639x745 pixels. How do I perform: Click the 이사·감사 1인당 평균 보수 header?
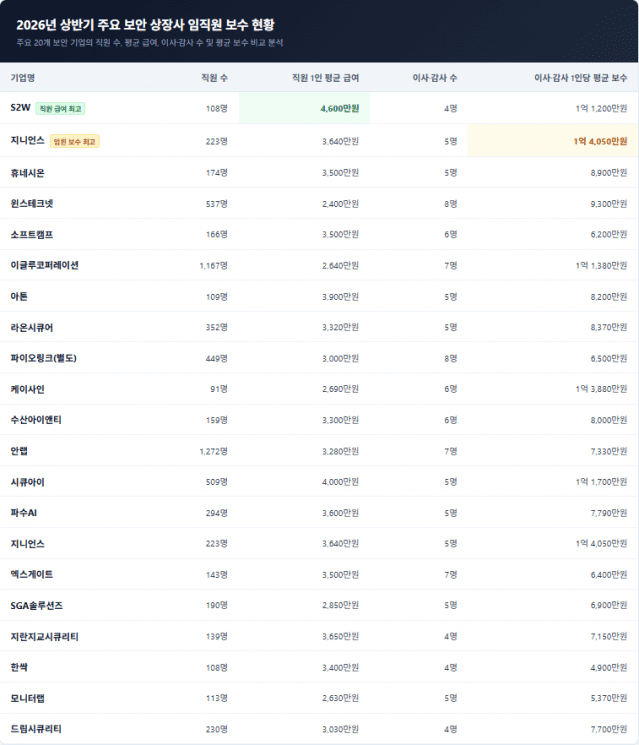(581, 78)
